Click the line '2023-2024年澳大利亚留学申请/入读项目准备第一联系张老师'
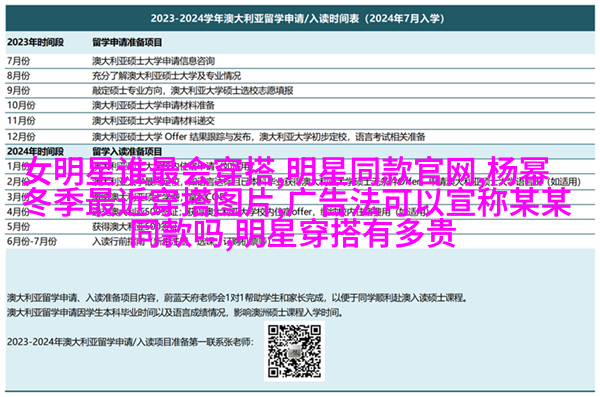The width and height of the screenshot is (600, 397). point(130,342)
